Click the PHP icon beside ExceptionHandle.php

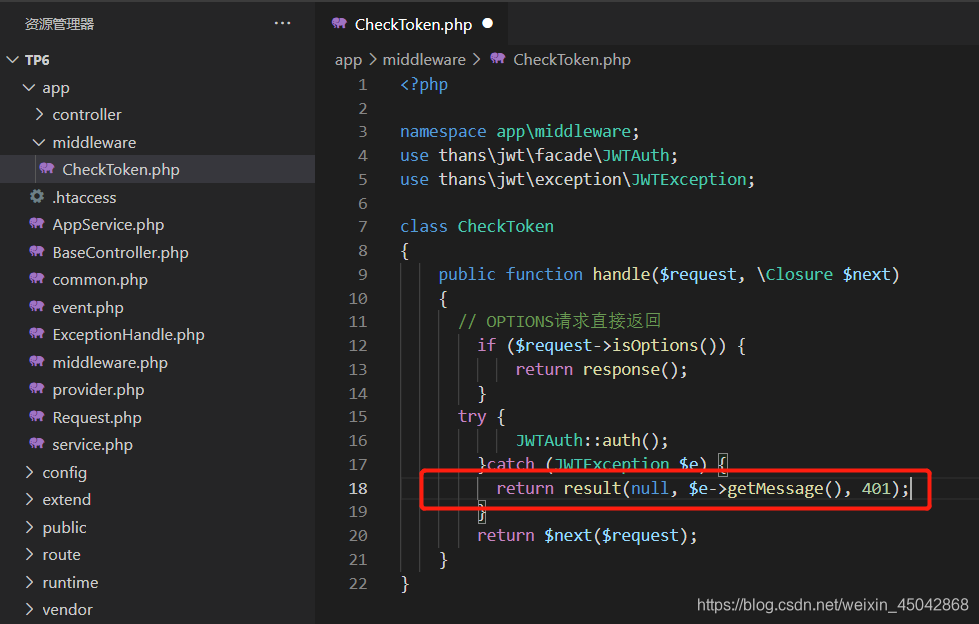tap(37, 335)
